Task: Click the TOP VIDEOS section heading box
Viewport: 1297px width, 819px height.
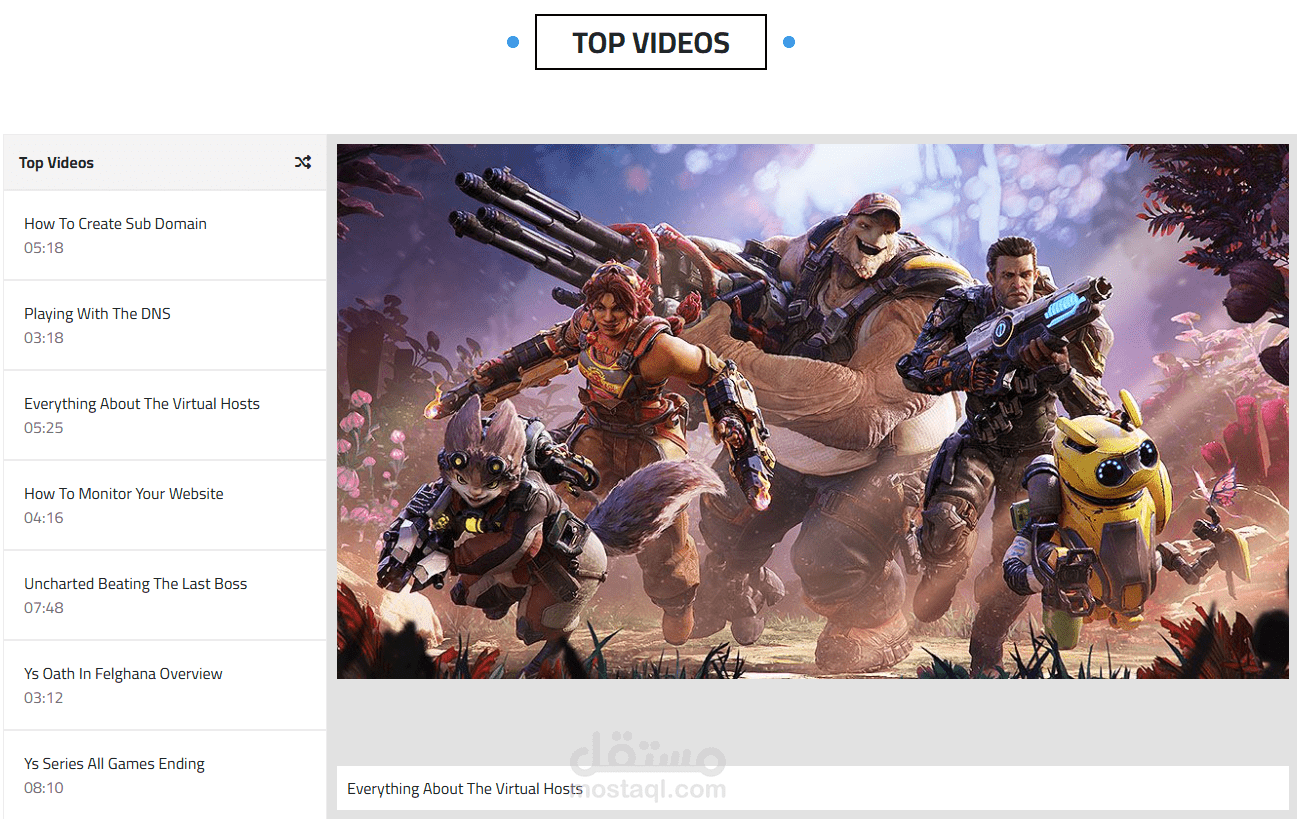Action: [x=651, y=42]
